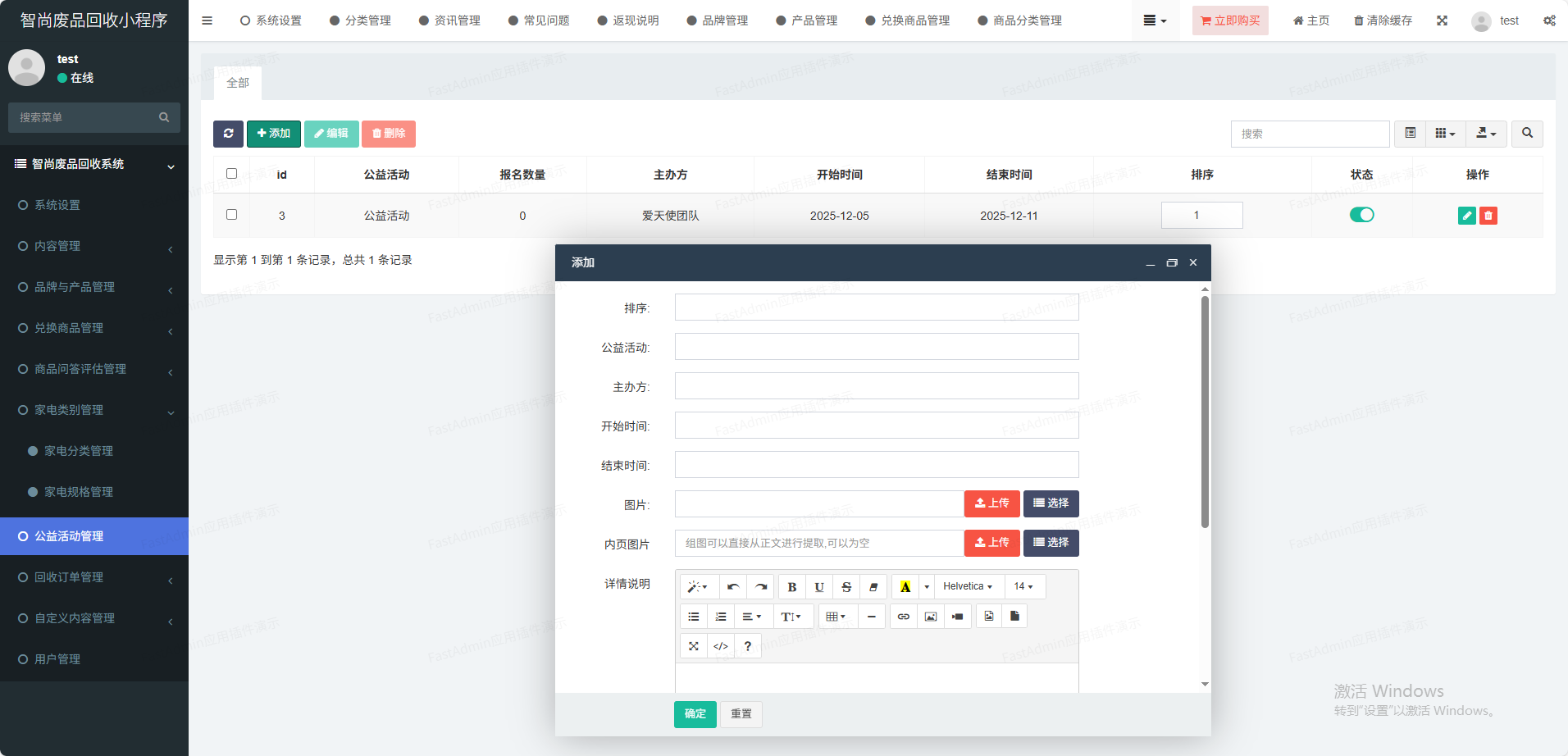Open the Helvetica font family dropdown

point(967,587)
